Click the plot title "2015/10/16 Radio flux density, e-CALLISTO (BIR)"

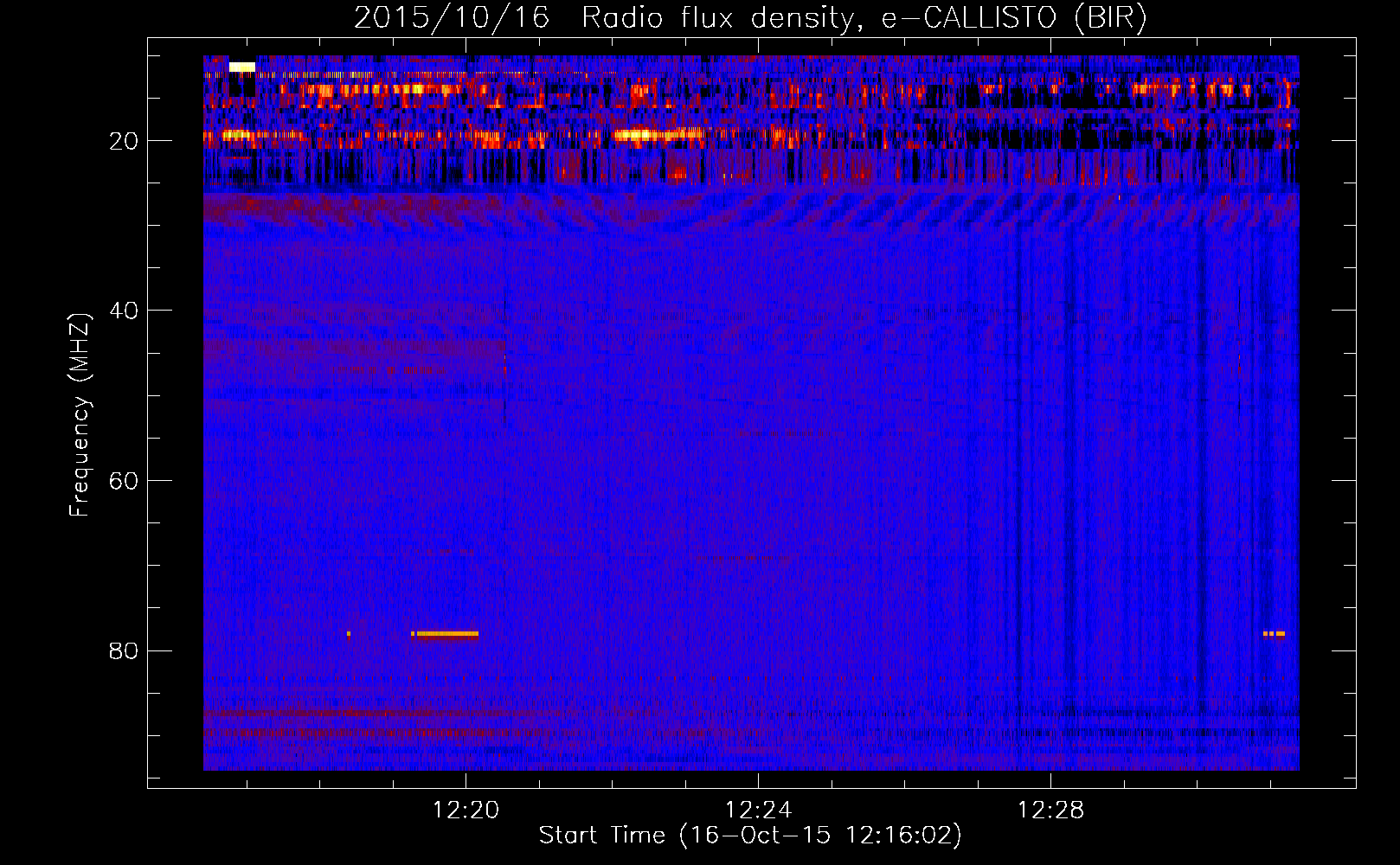click(x=750, y=17)
